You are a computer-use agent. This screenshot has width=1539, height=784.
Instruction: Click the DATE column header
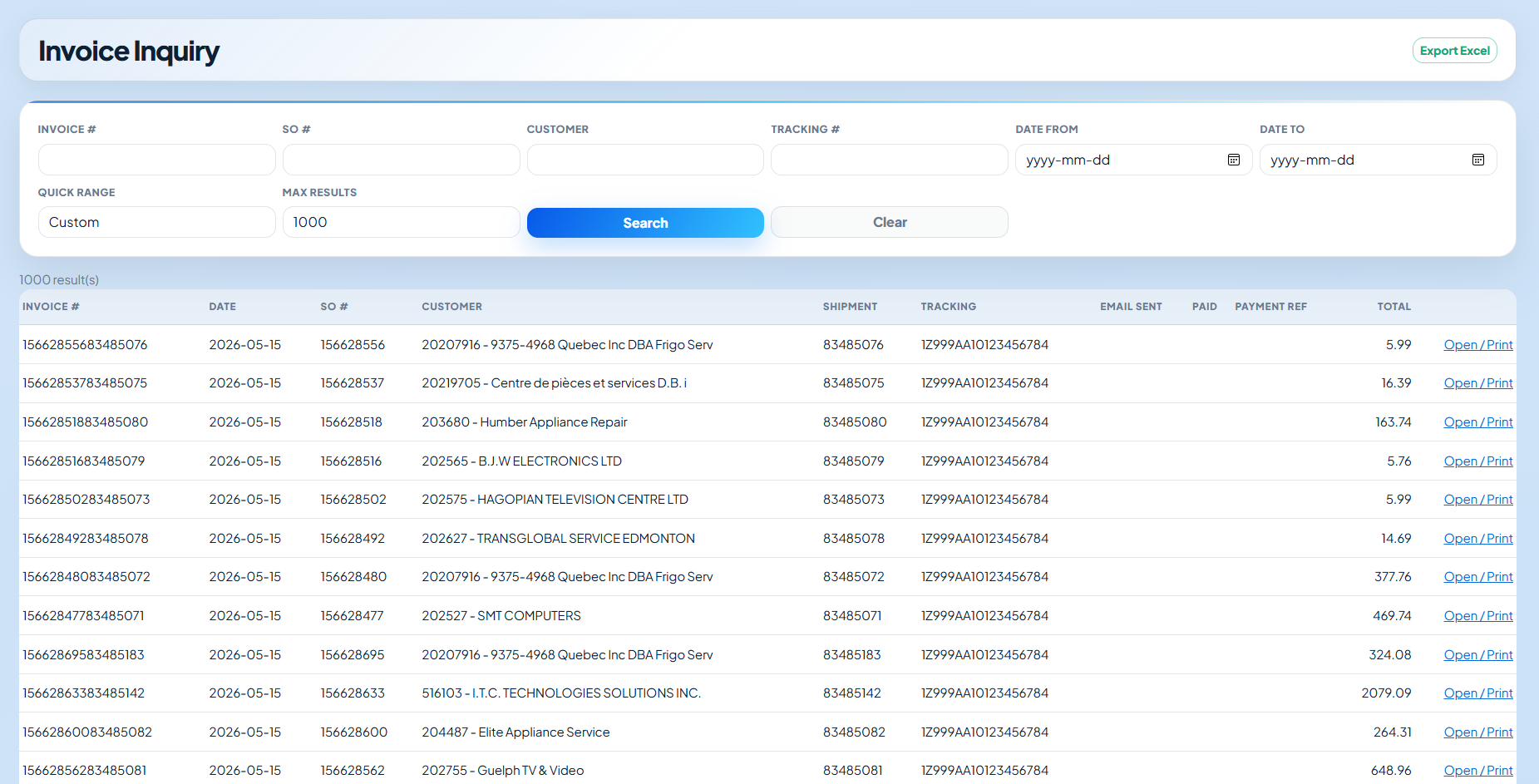point(222,307)
